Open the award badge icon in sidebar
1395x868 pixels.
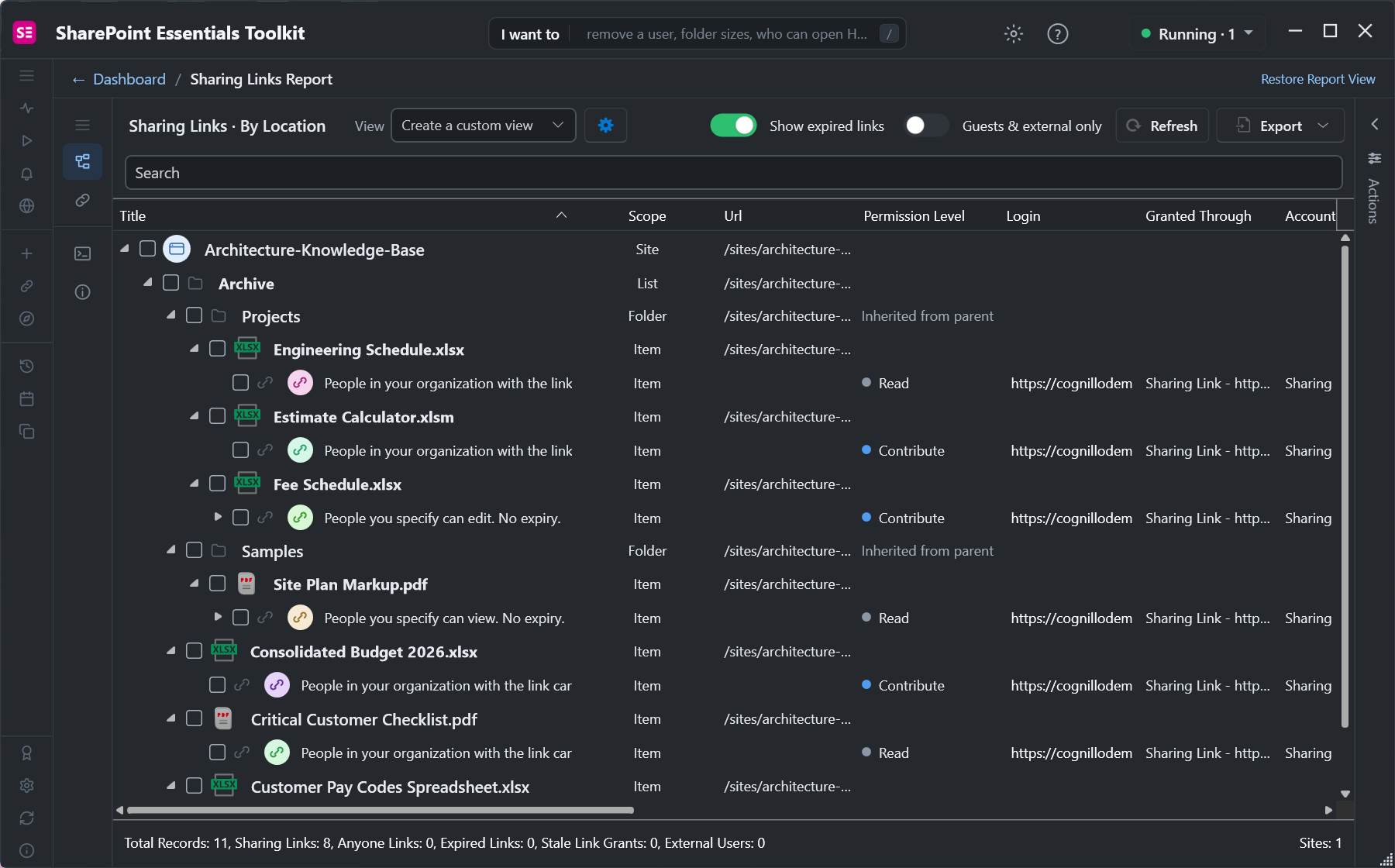point(26,753)
